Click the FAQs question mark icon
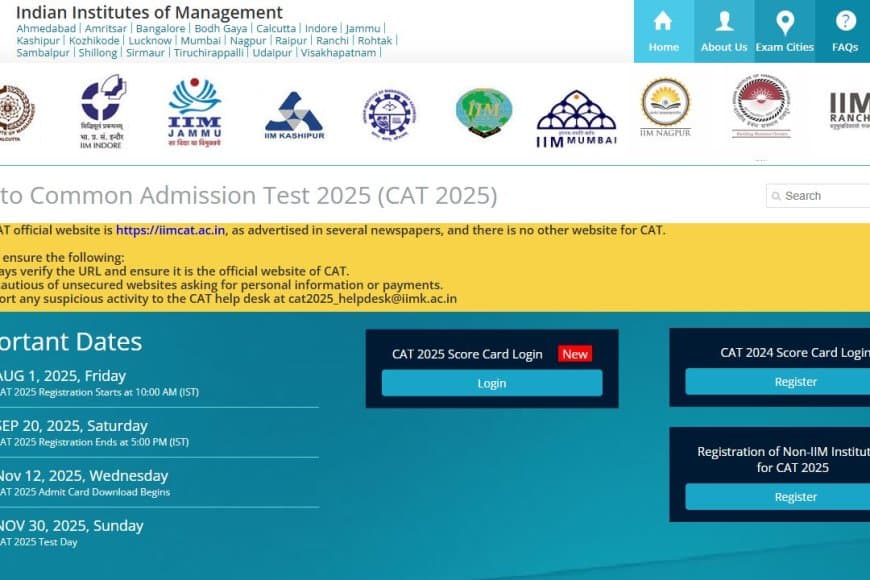Screen dimensions: 870x580 [x=844, y=30]
